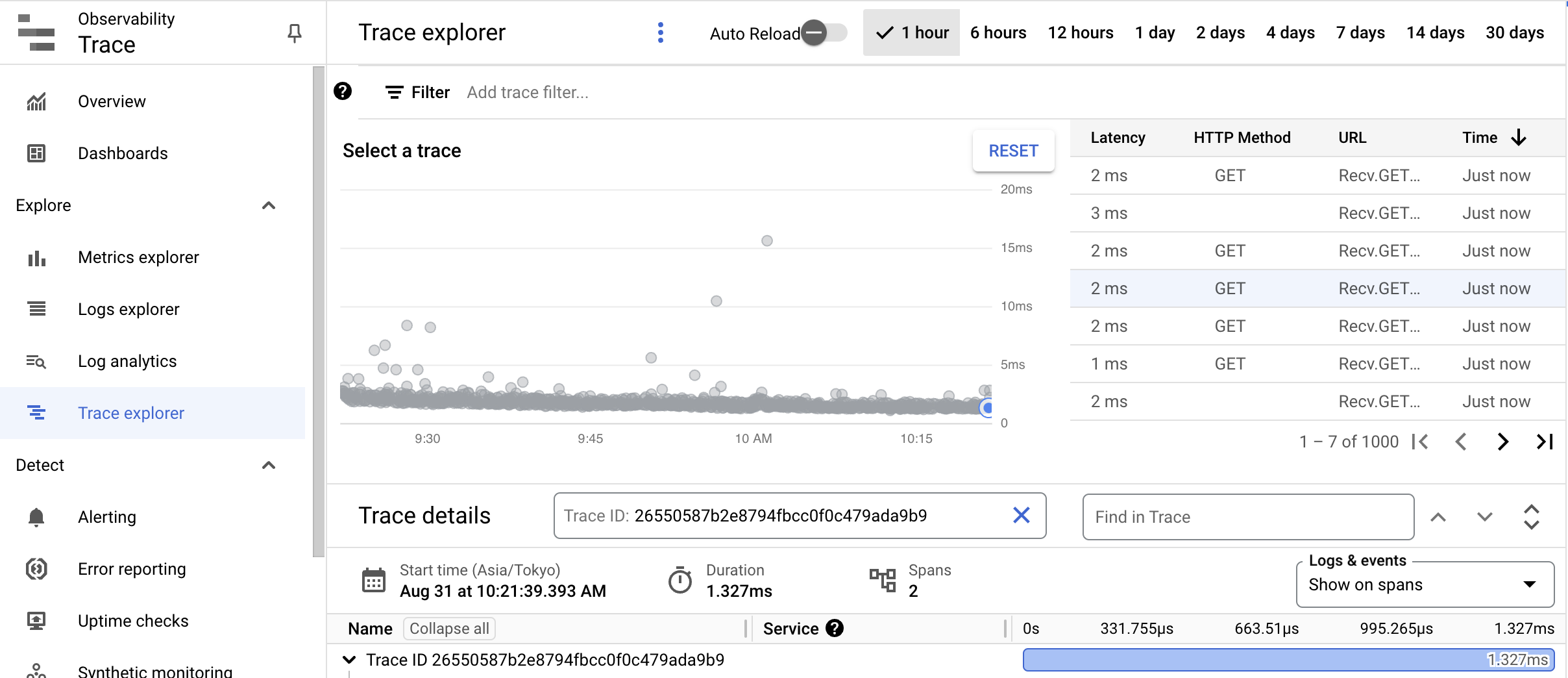The image size is (1568, 678).
Task: Click the RESET button
Action: pyautogui.click(x=1013, y=151)
